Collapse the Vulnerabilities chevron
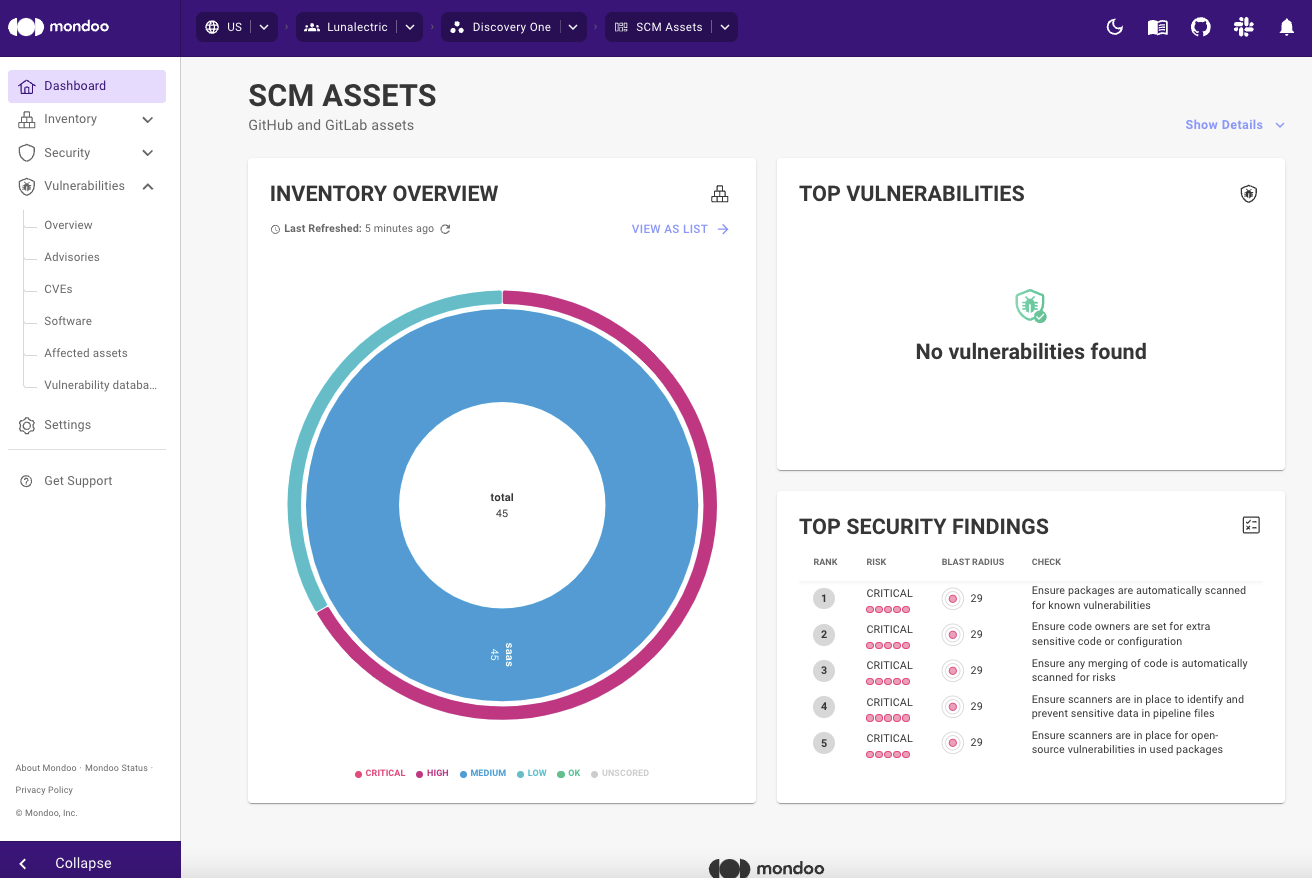 148,186
